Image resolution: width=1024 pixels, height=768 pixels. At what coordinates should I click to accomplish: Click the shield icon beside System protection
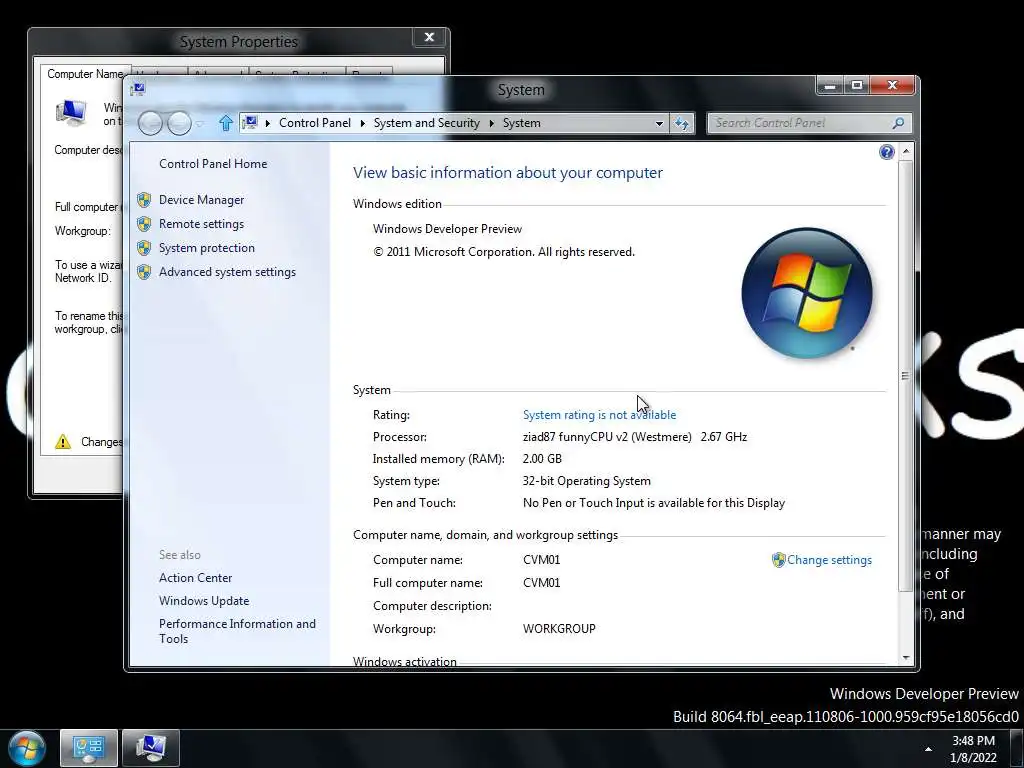[144, 248]
